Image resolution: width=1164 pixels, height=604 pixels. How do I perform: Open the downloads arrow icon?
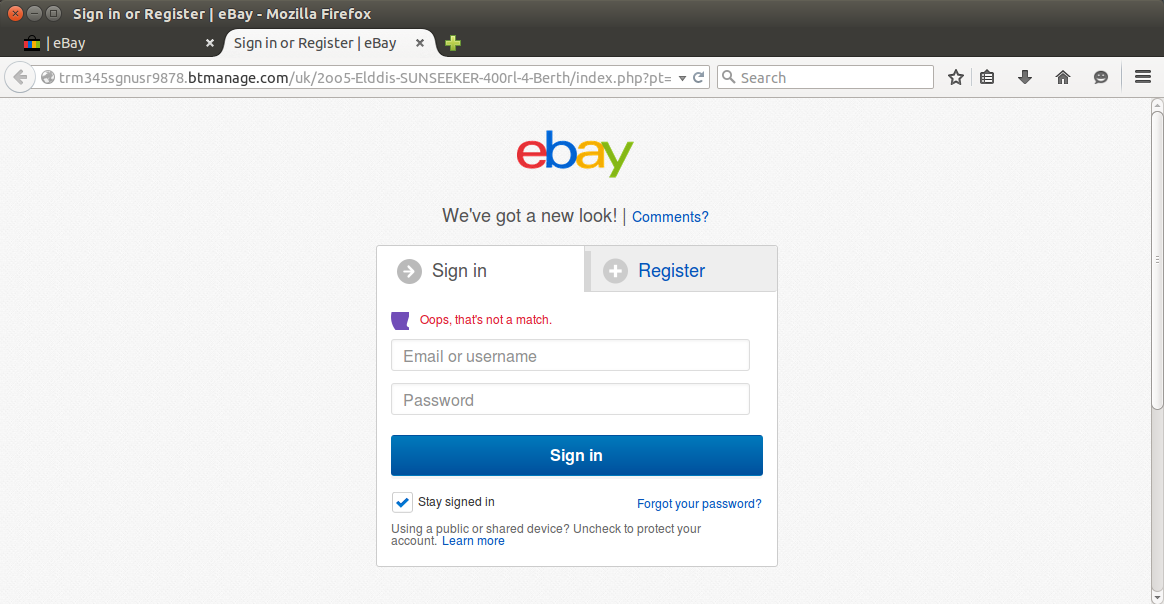(x=1024, y=77)
